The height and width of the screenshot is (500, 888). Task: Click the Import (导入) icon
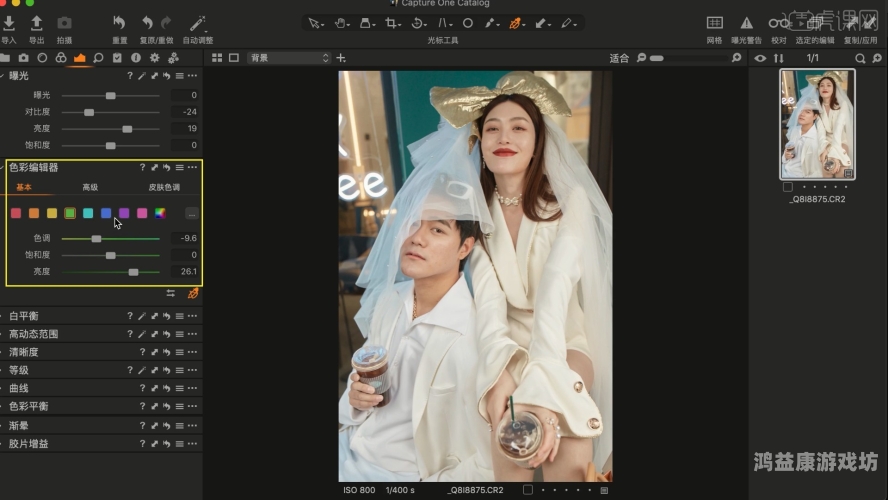coord(9,24)
